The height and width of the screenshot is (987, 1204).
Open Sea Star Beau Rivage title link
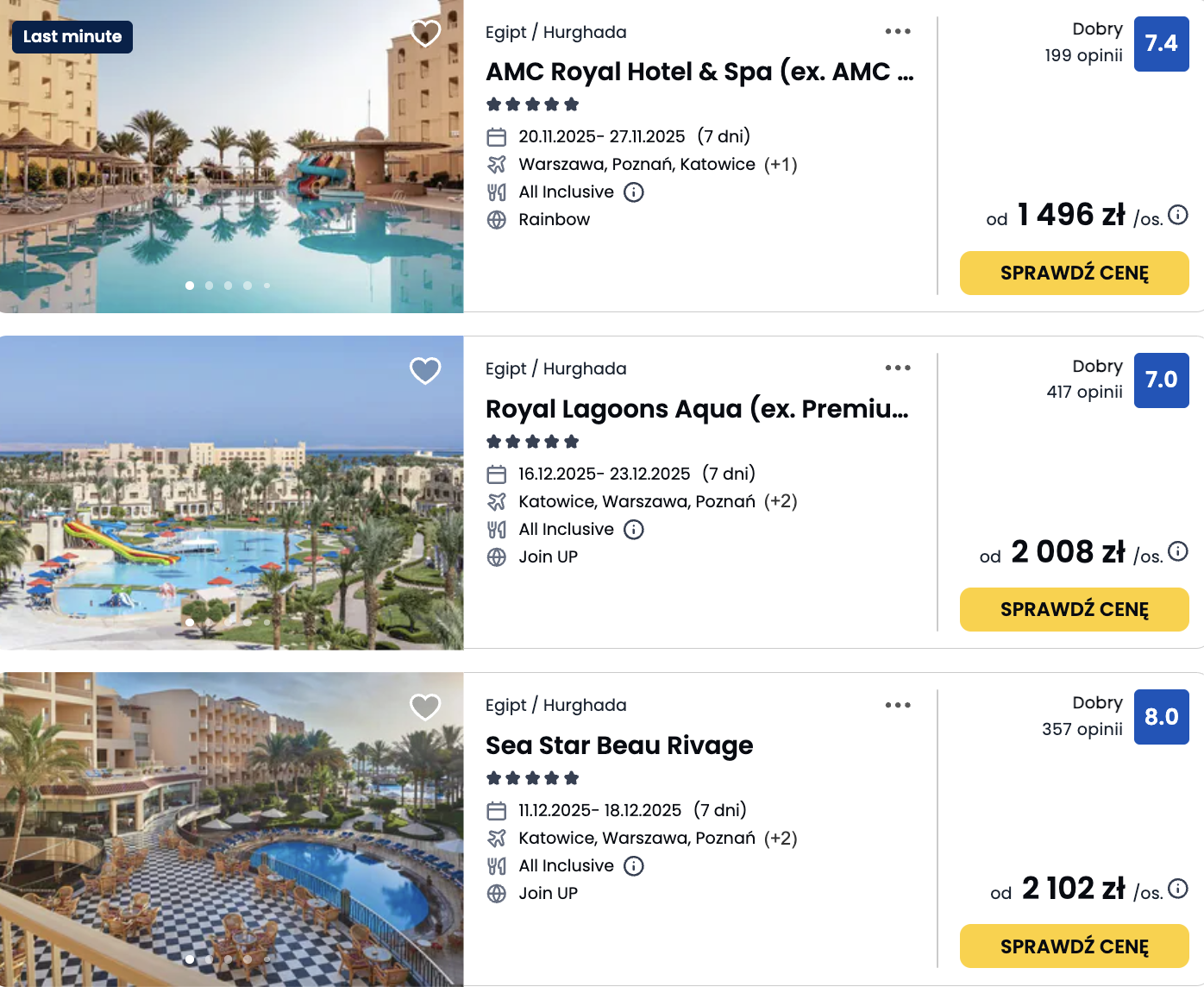point(619,745)
